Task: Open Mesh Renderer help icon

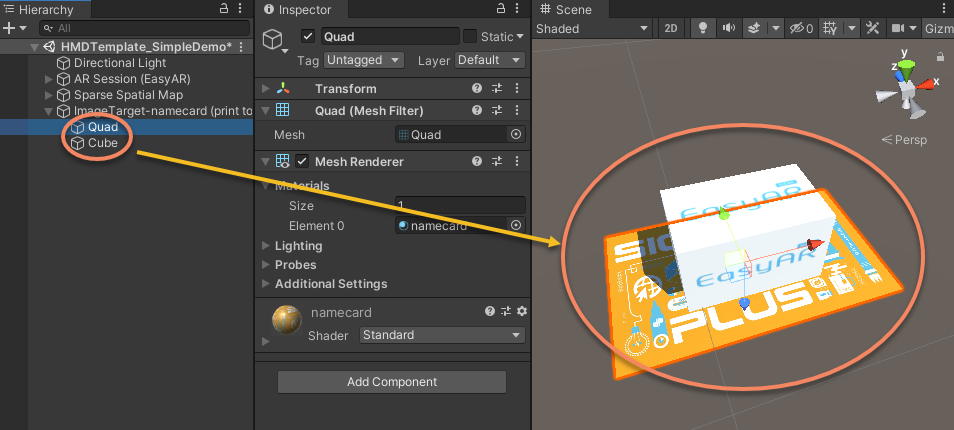Action: pyautogui.click(x=477, y=162)
